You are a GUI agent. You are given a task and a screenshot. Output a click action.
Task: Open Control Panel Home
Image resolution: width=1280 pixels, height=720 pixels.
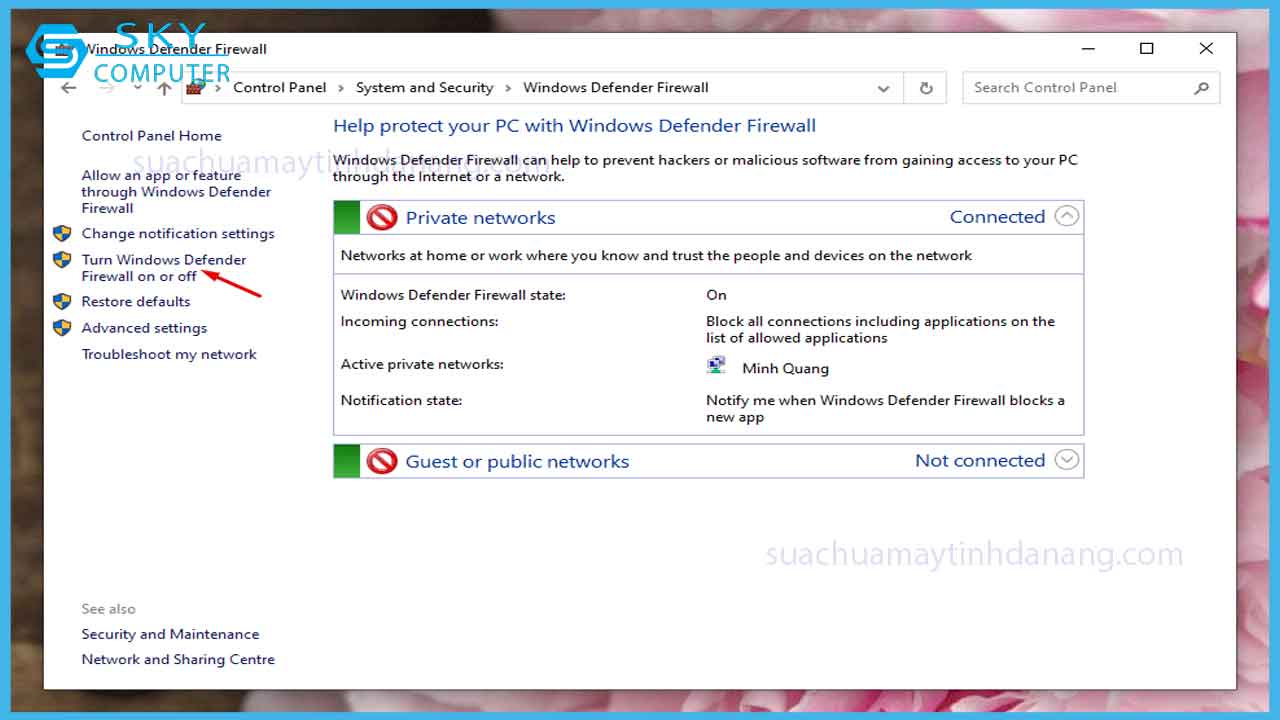152,136
